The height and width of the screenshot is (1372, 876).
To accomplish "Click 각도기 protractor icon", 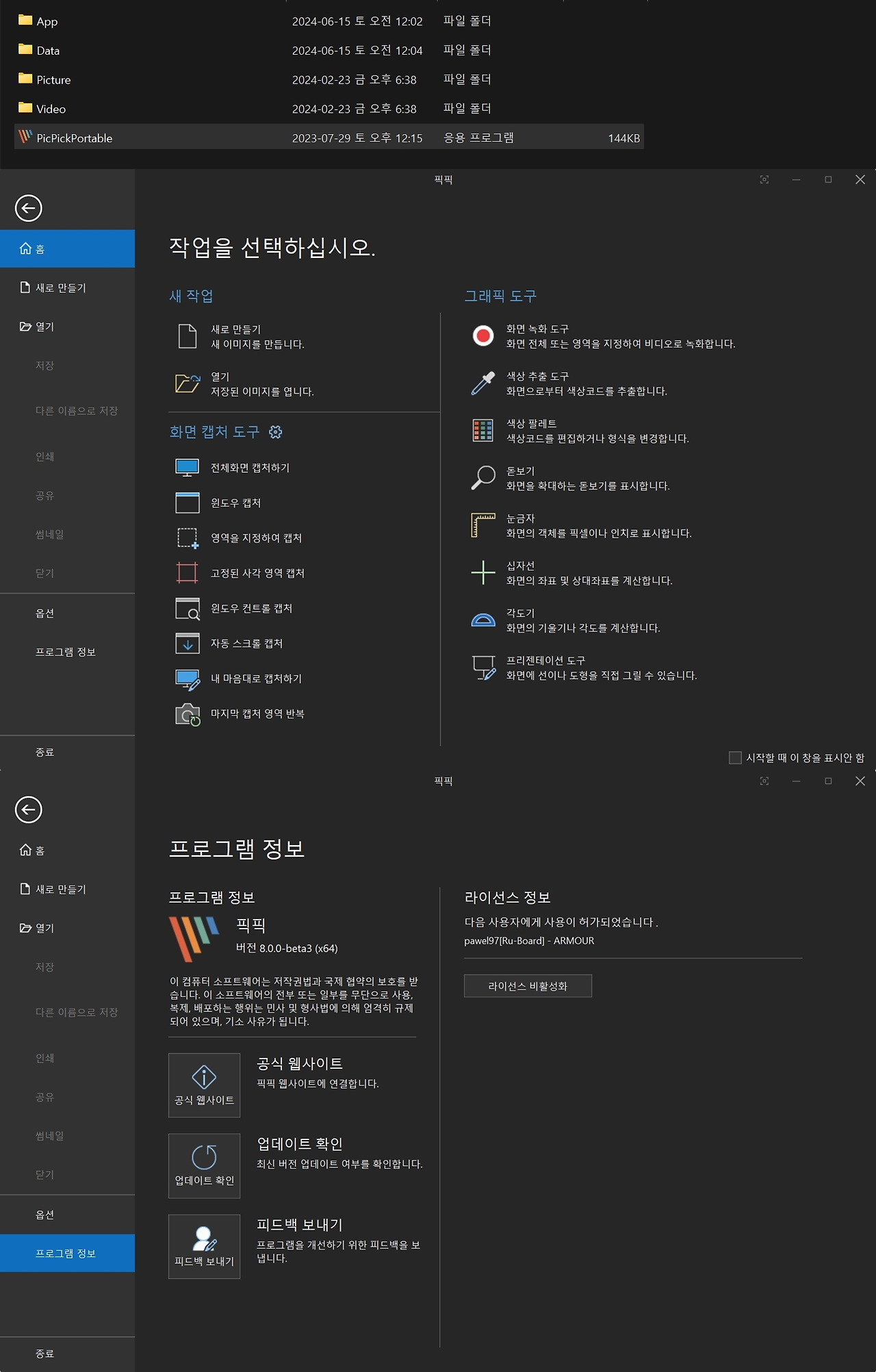I will coord(483,620).
